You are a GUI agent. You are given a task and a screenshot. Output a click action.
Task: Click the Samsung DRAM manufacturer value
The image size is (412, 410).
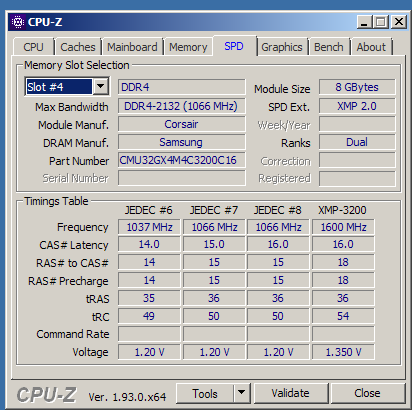click(x=182, y=142)
